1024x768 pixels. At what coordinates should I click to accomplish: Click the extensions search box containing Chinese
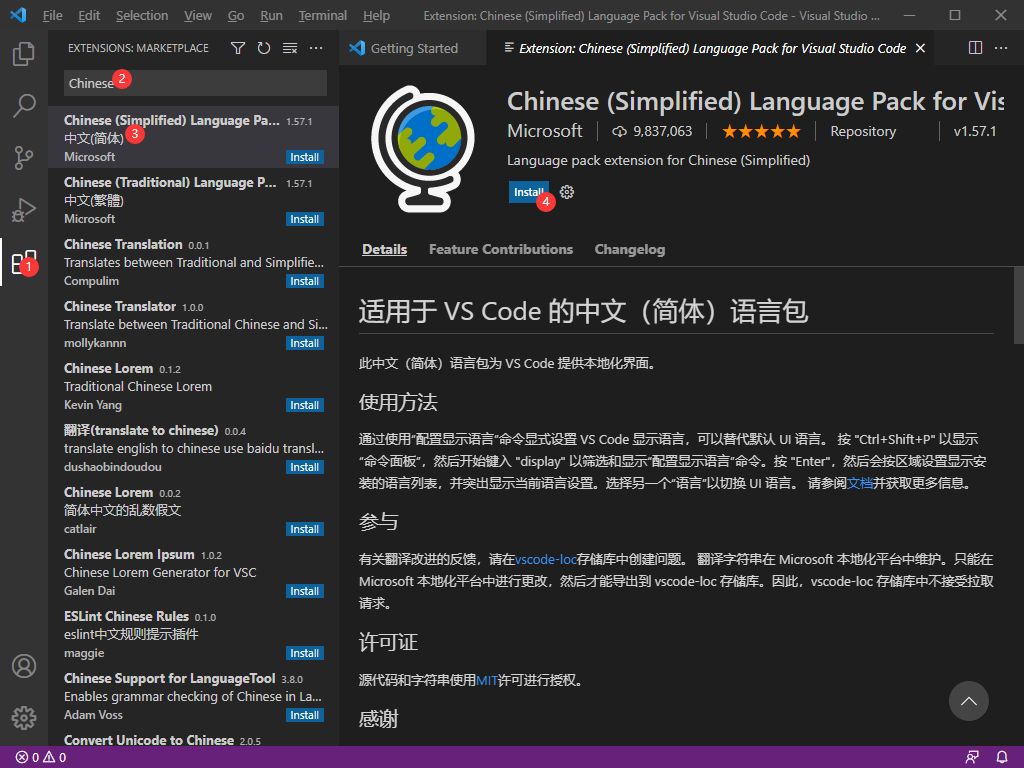pyautogui.click(x=195, y=83)
